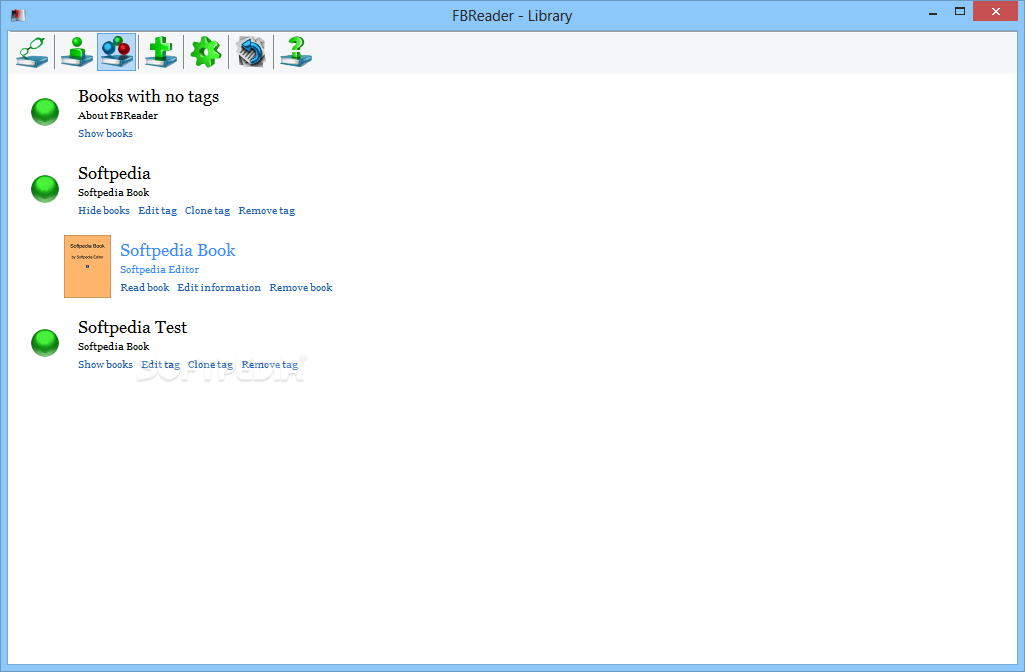Click Edit tag for Softpedia Test
Screen dimensions: 1025x672
(160, 365)
